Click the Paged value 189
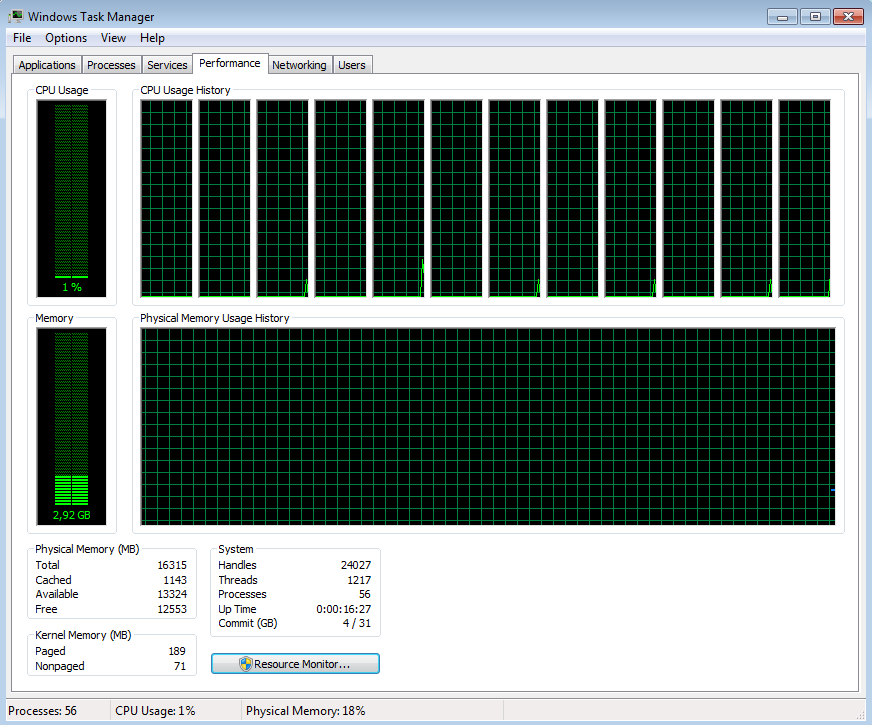 [x=177, y=651]
